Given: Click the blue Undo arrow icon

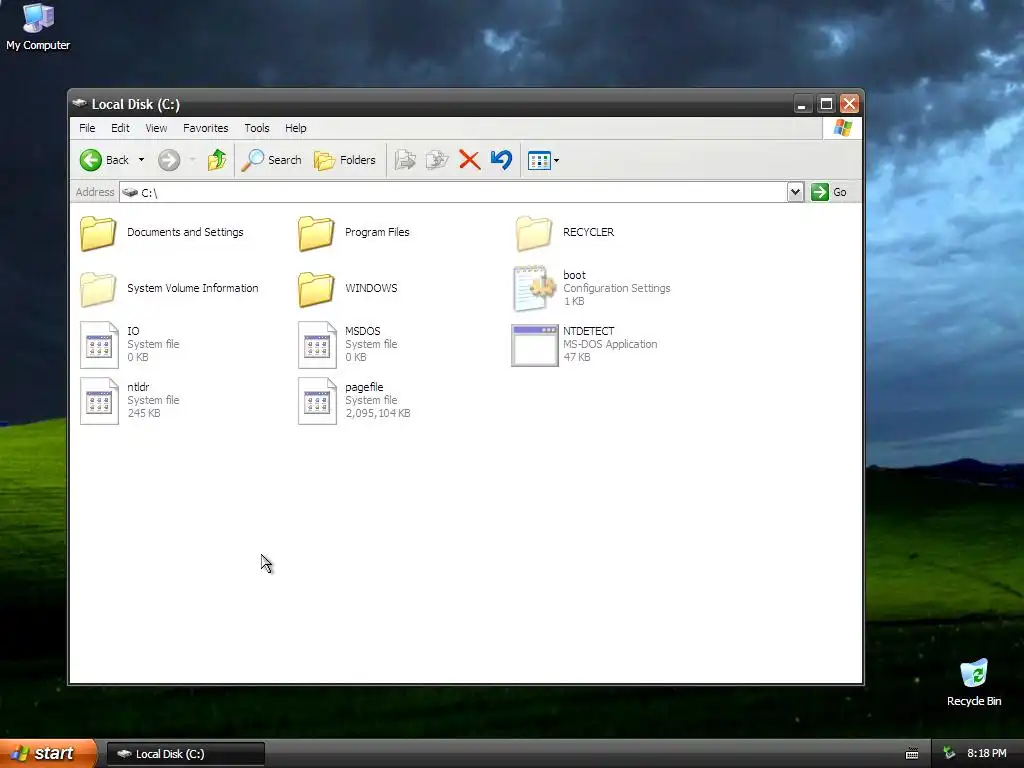Looking at the screenshot, I should [502, 160].
